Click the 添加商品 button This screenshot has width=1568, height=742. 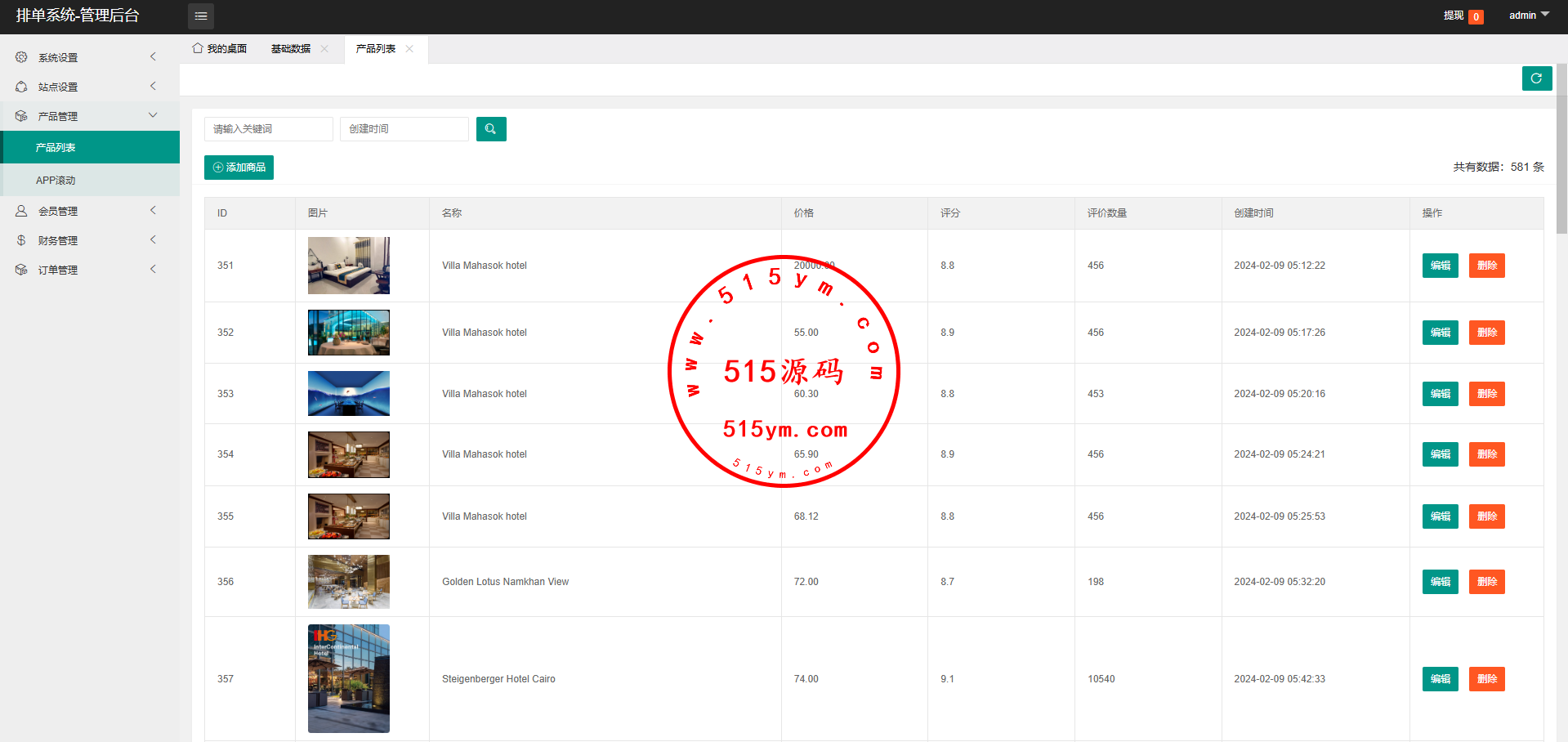239,168
